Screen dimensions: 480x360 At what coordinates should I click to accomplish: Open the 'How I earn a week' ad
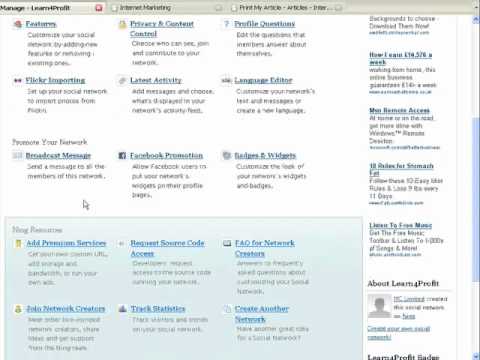pos(400,58)
